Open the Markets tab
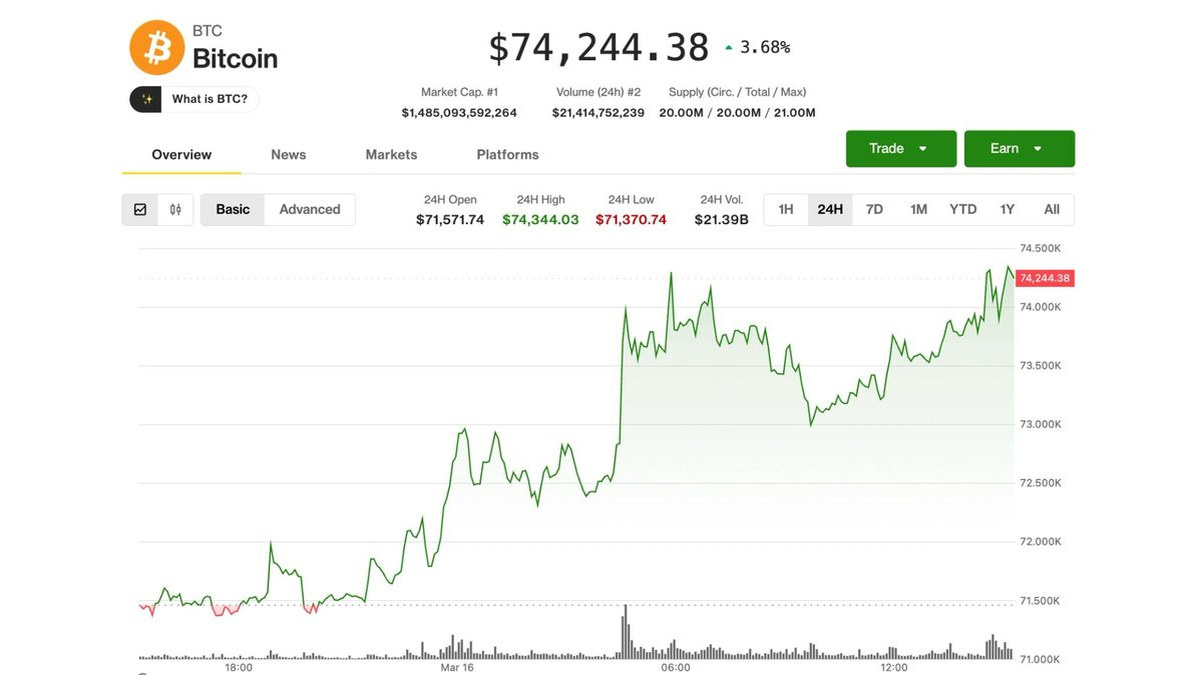 pos(391,155)
